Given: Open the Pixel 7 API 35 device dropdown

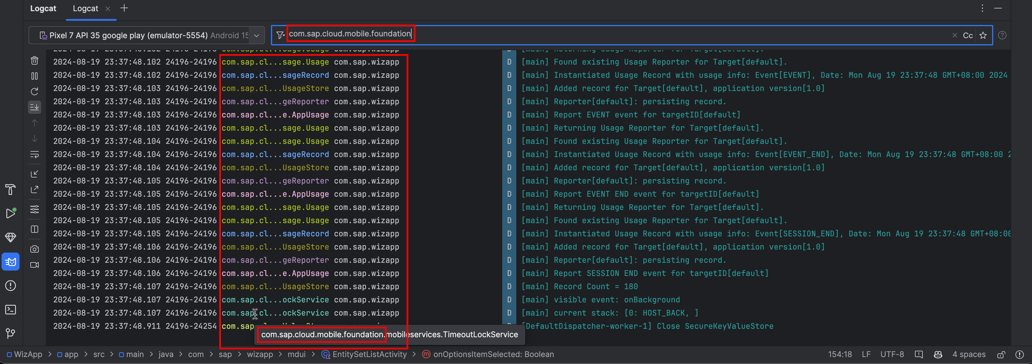Looking at the screenshot, I should 147,35.
